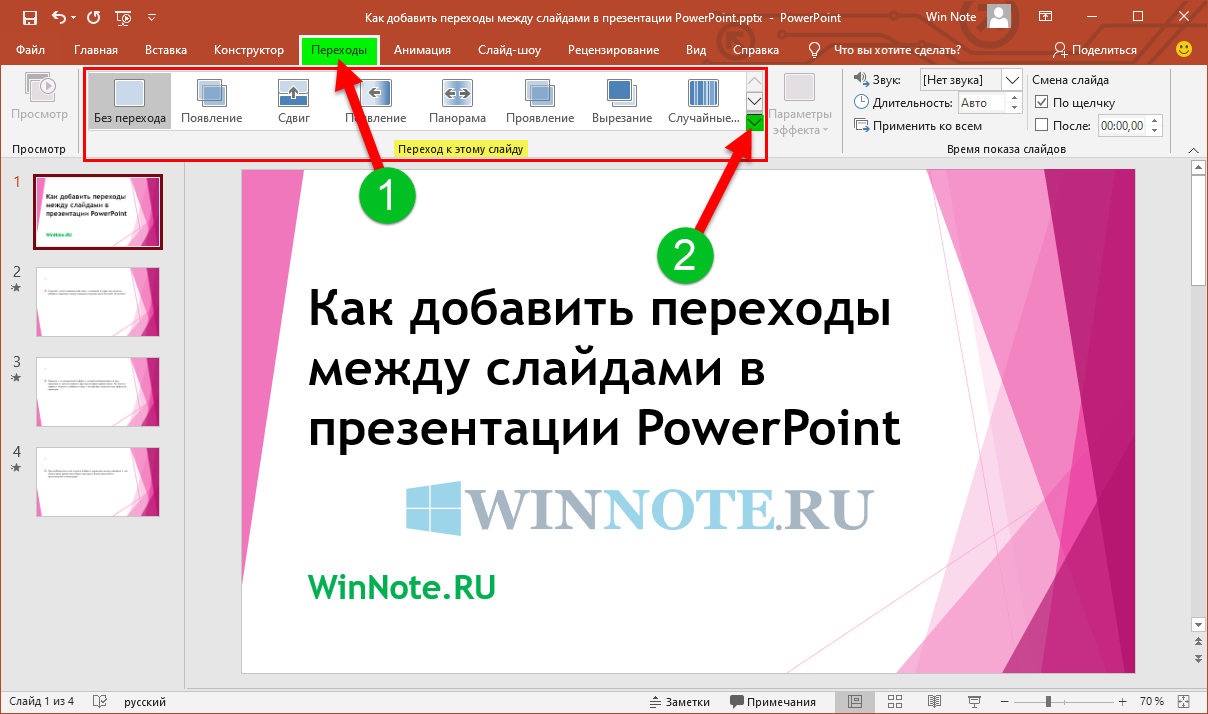Viewport: 1208px width, 714px height.
Task: Save the presentation from the quick access toolbar
Action: click(x=29, y=18)
